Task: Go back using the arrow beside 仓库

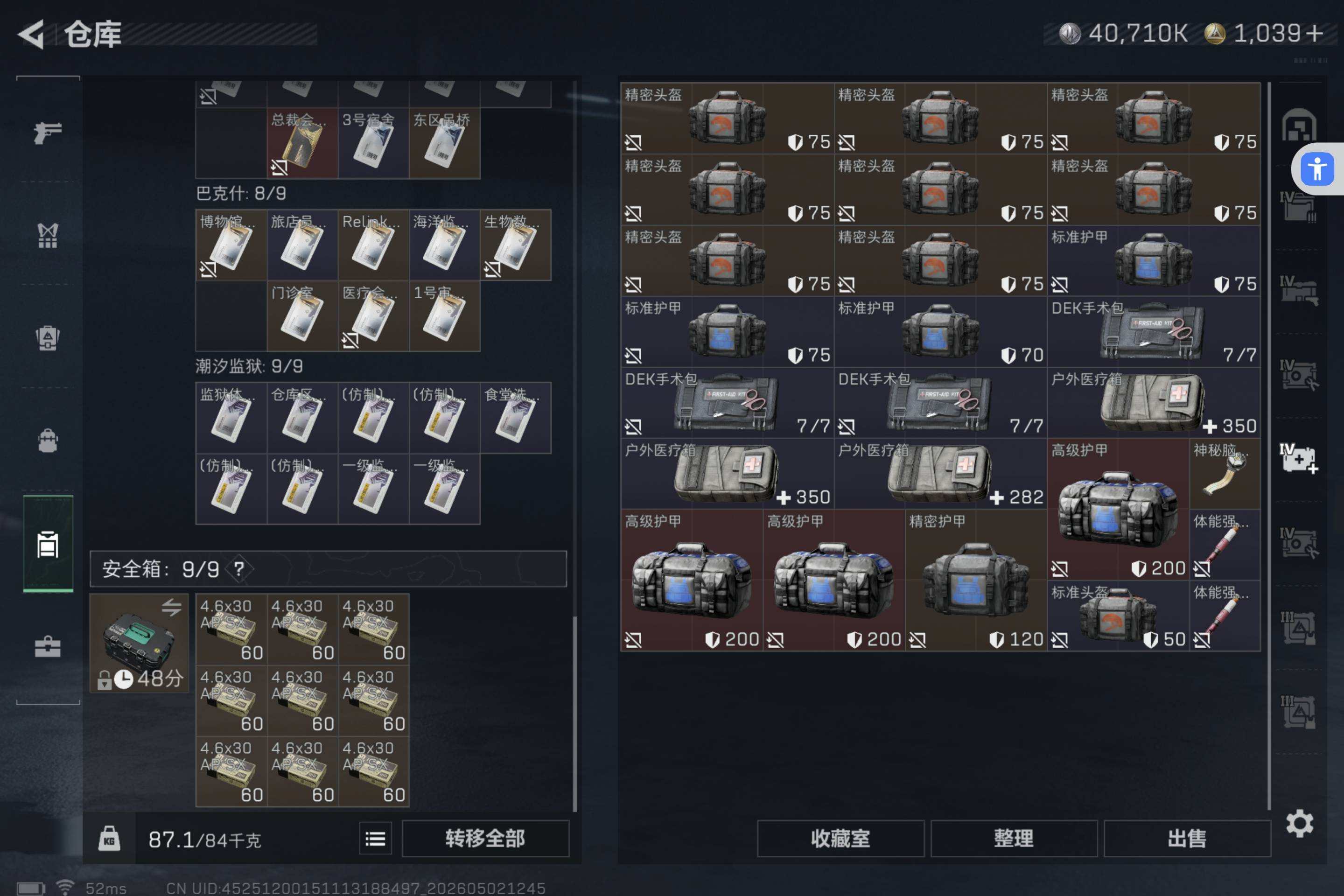Action: pyautogui.click(x=31, y=34)
